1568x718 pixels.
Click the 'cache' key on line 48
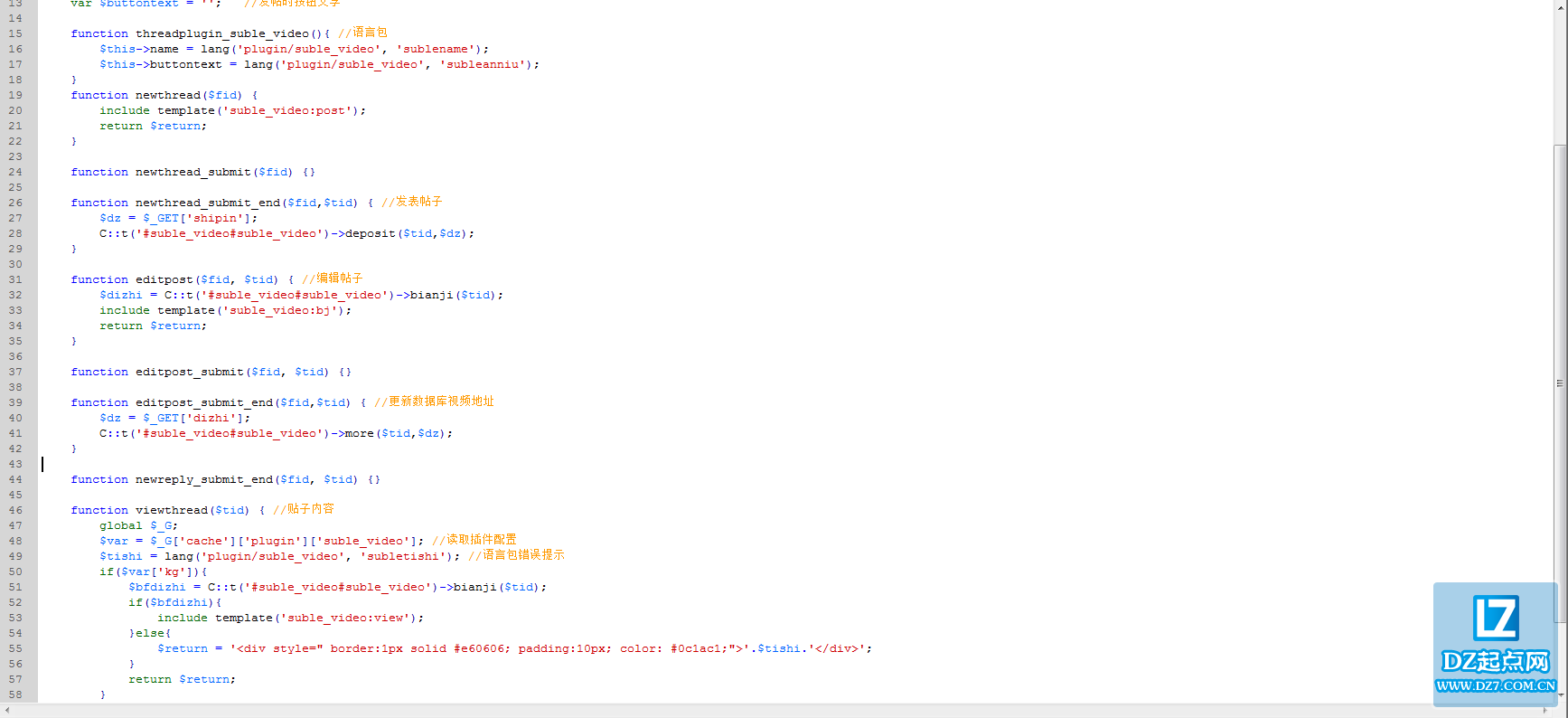(x=204, y=541)
